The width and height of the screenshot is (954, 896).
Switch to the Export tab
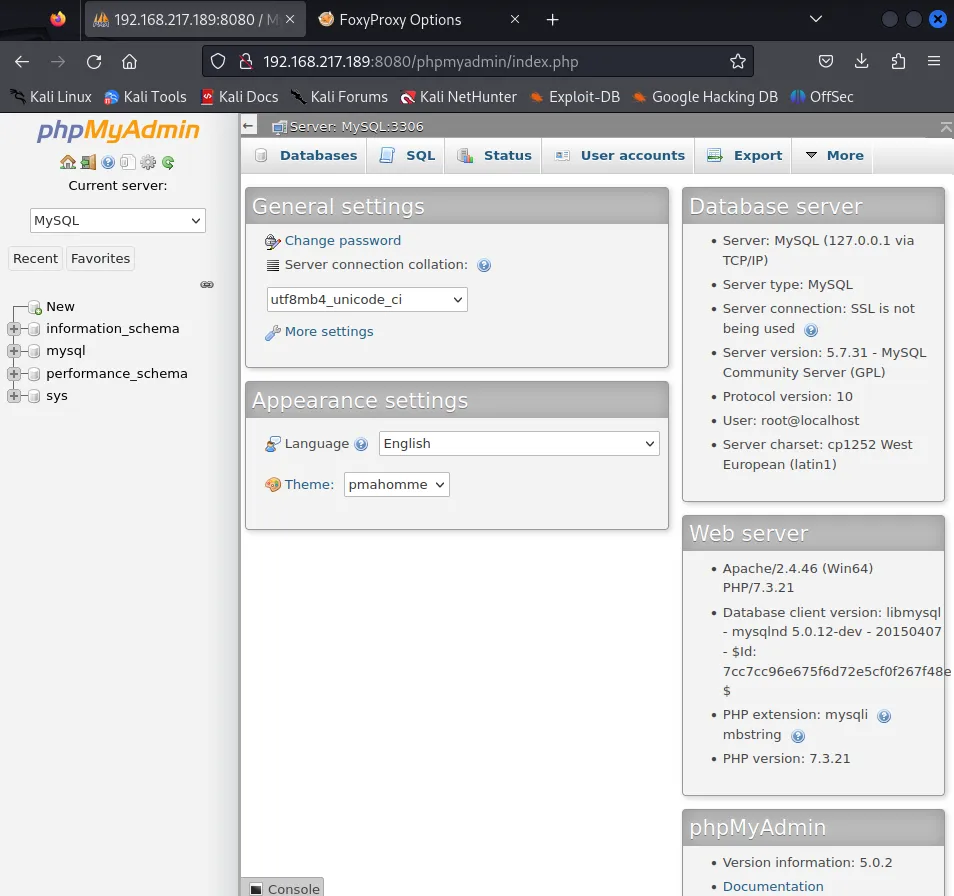tap(745, 156)
